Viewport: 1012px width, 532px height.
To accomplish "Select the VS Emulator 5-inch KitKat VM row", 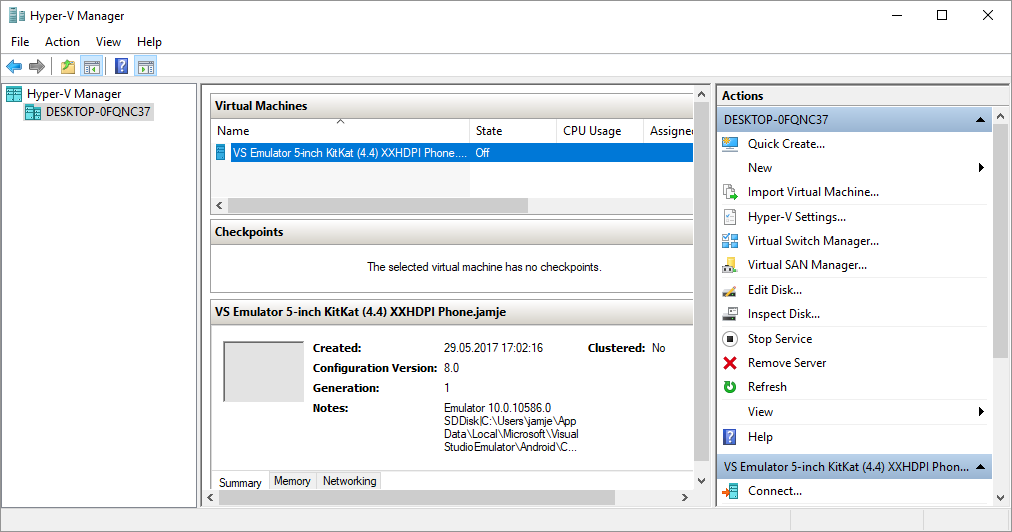I will coord(452,153).
